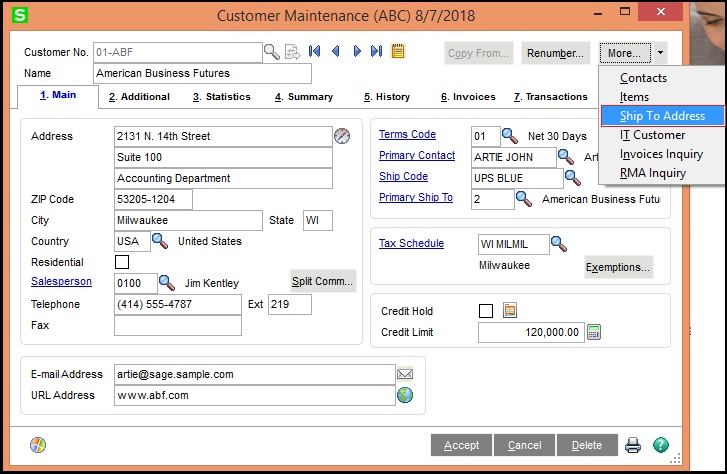Jump to the last customer record
This screenshot has width=727, height=474.
tap(376, 51)
